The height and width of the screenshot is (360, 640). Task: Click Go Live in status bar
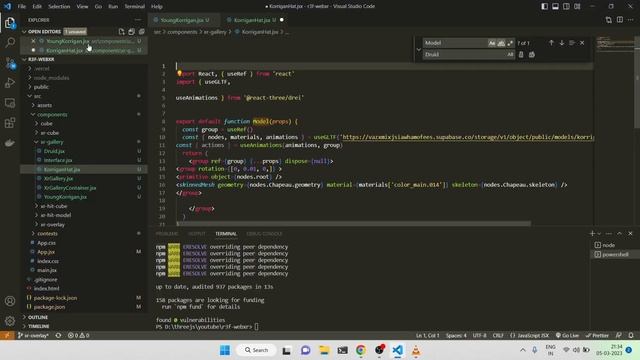567,336
